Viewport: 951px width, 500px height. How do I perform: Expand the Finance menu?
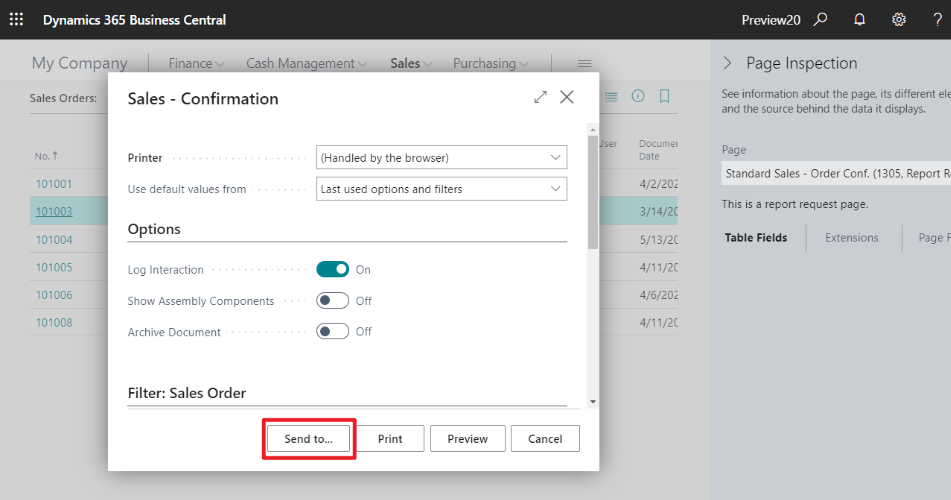point(196,63)
